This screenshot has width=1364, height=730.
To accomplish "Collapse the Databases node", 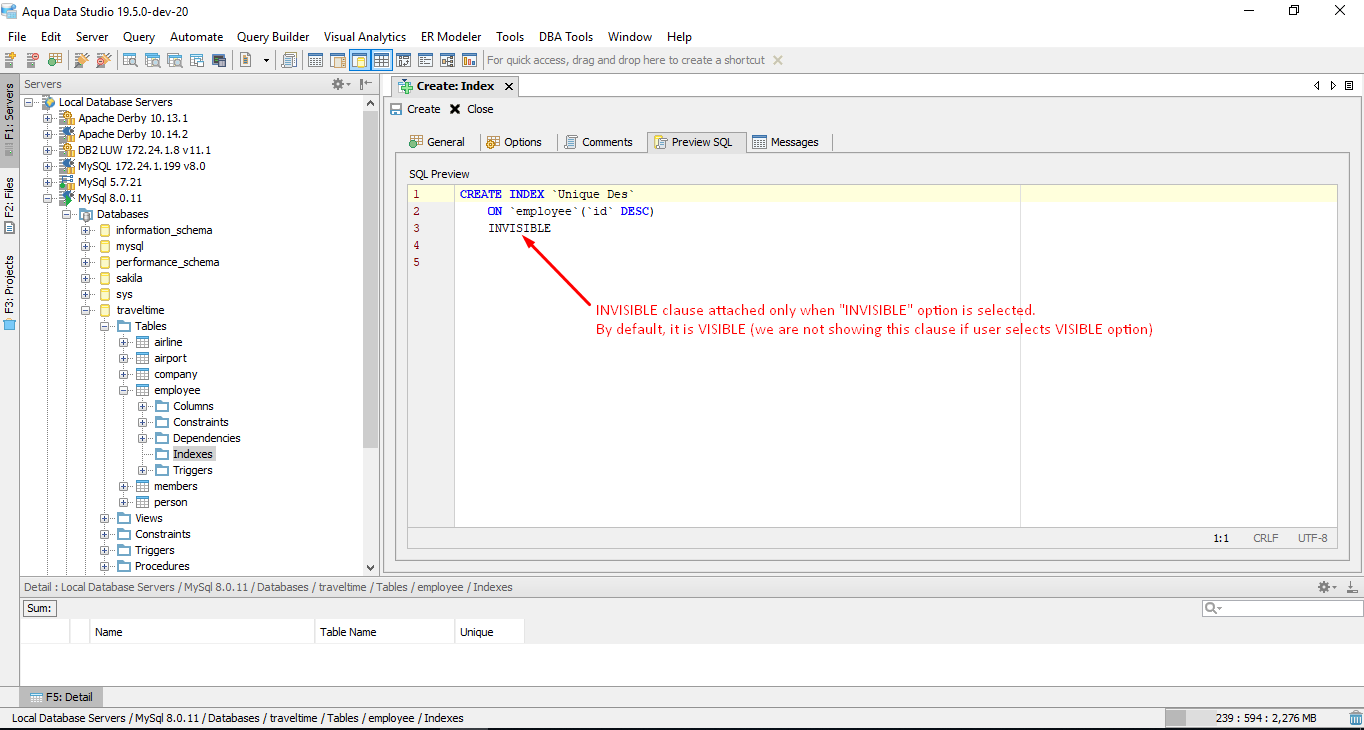I will coord(66,214).
